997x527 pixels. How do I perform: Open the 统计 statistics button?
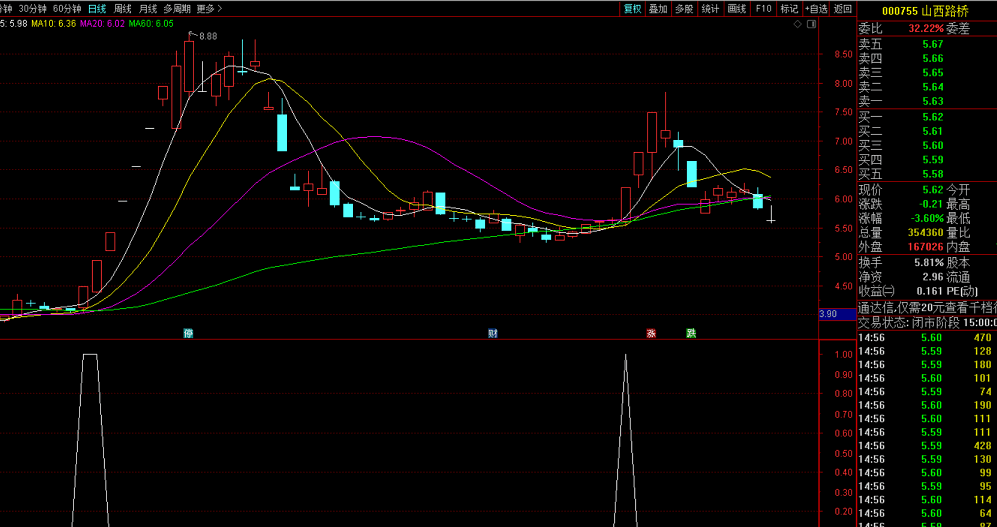coord(710,9)
